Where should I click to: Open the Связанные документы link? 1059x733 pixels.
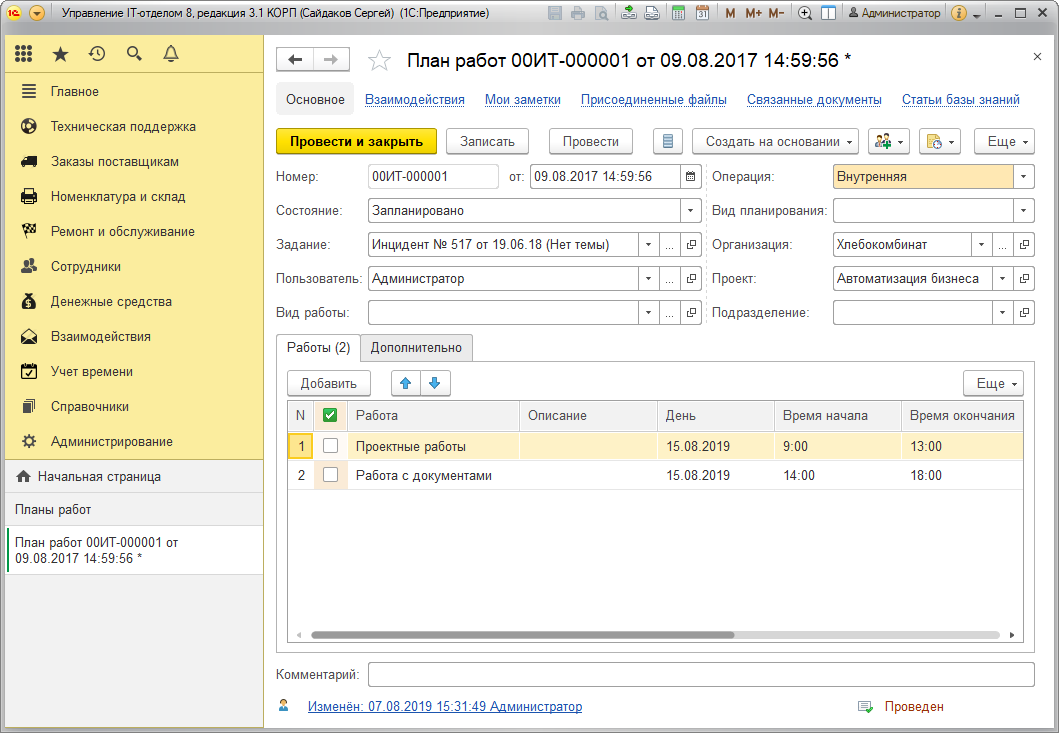coord(814,100)
